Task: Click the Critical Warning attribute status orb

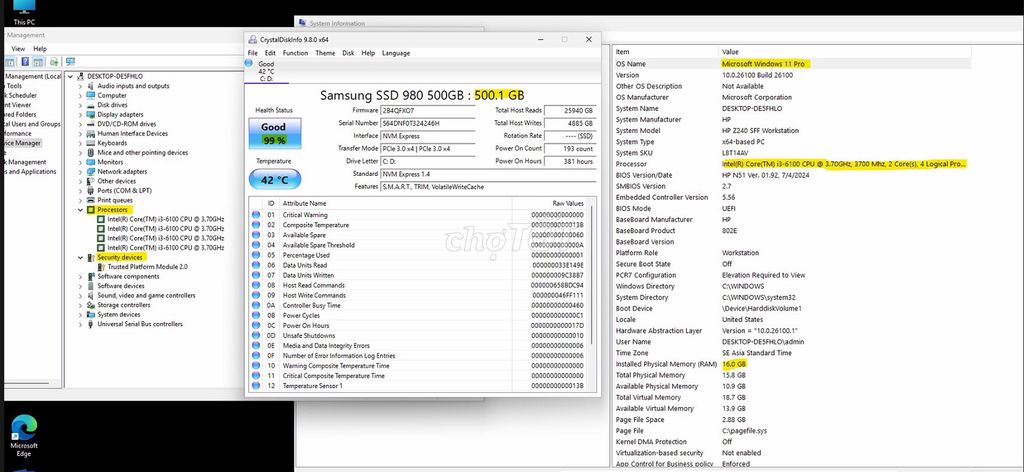Action: 256,215
